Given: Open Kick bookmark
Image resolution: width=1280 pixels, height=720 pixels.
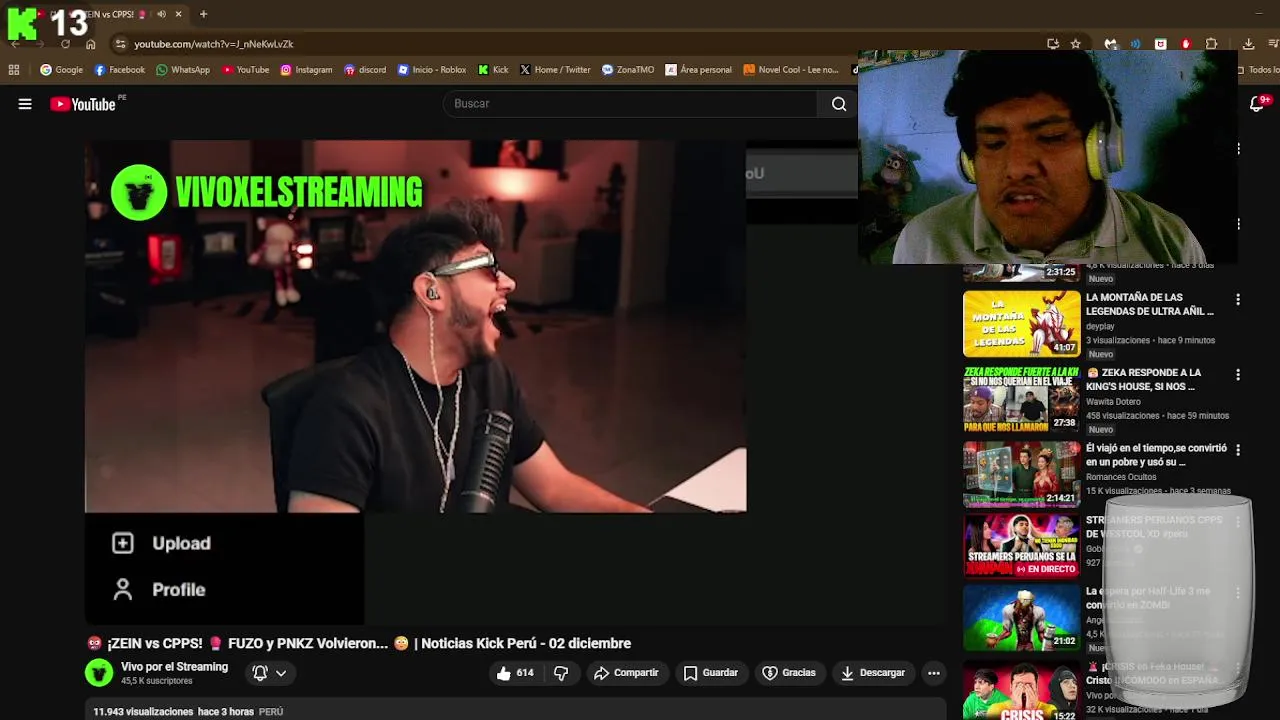Looking at the screenshot, I should [x=493, y=70].
